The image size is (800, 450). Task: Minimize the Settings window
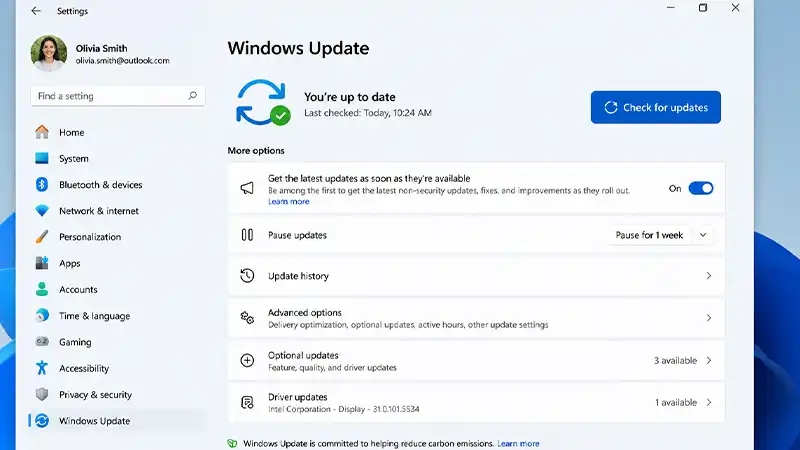click(x=670, y=8)
